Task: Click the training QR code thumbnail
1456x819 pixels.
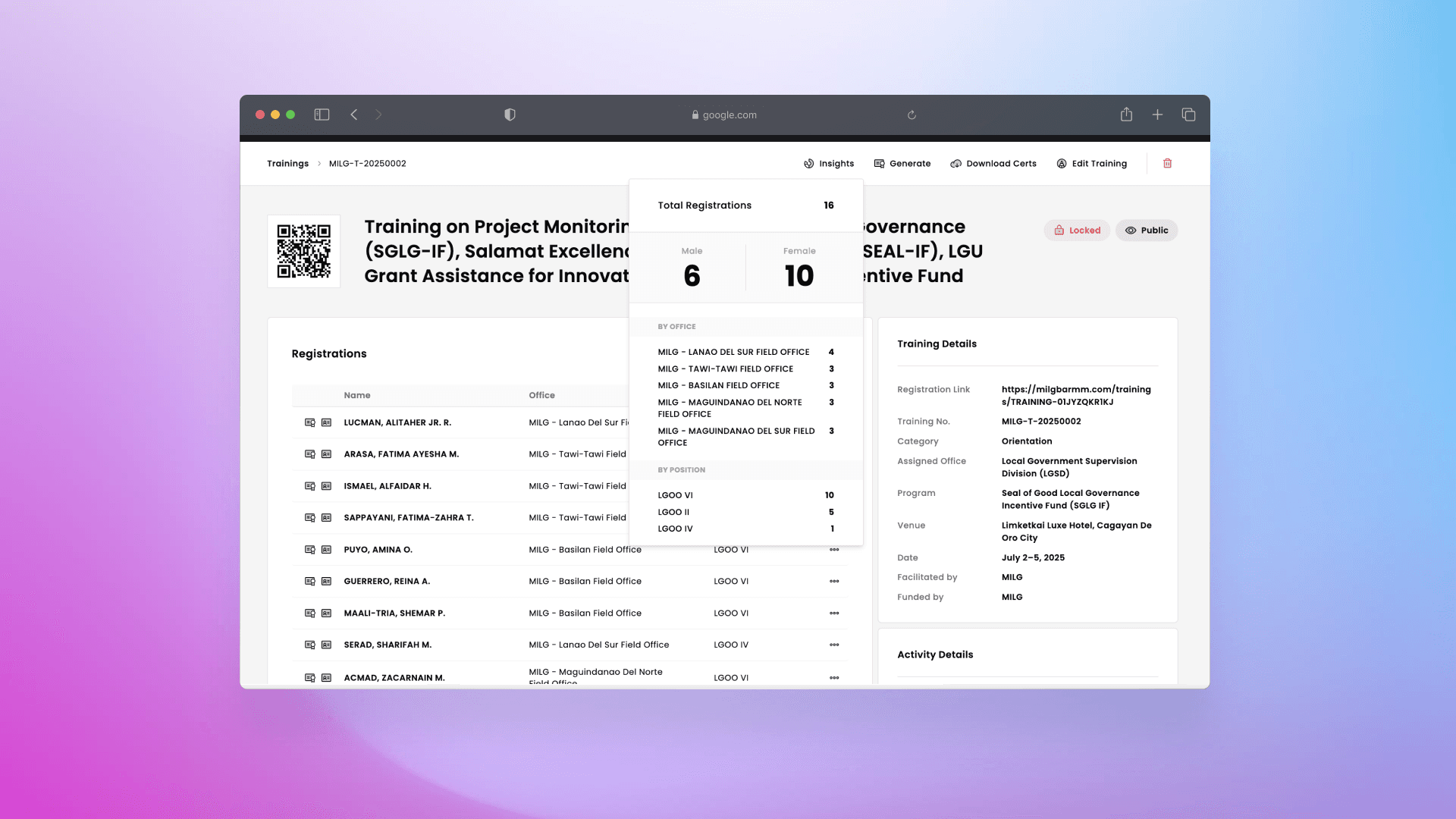Action: pos(303,251)
